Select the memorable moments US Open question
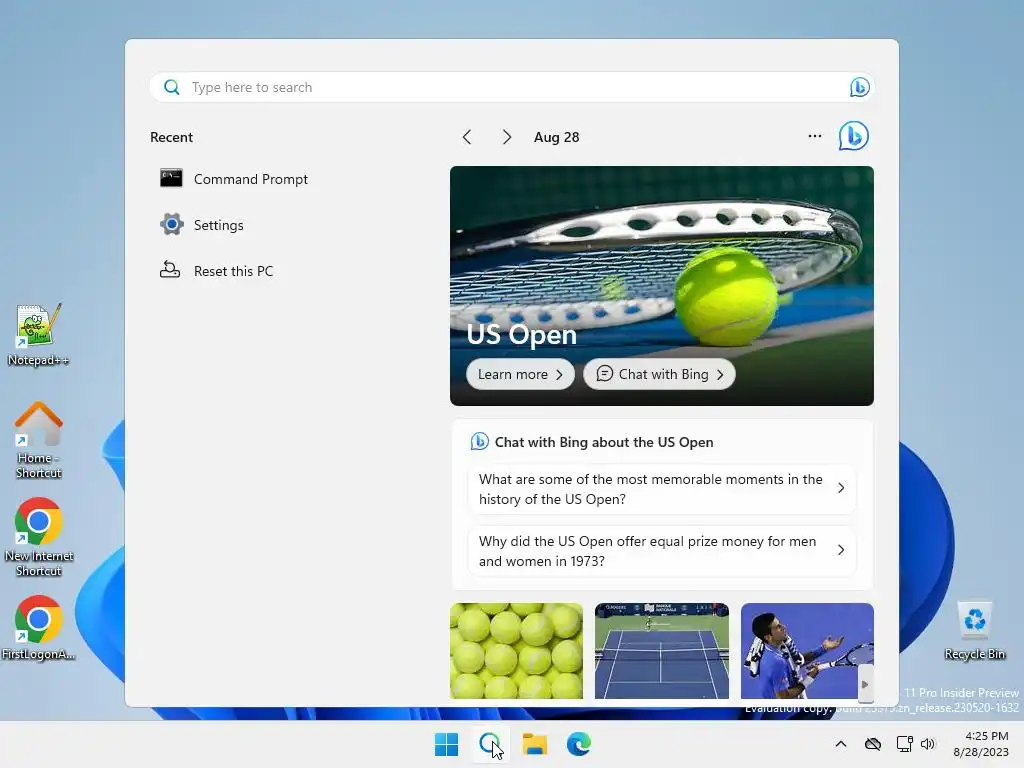Viewport: 1024px width, 768px height. pos(662,489)
